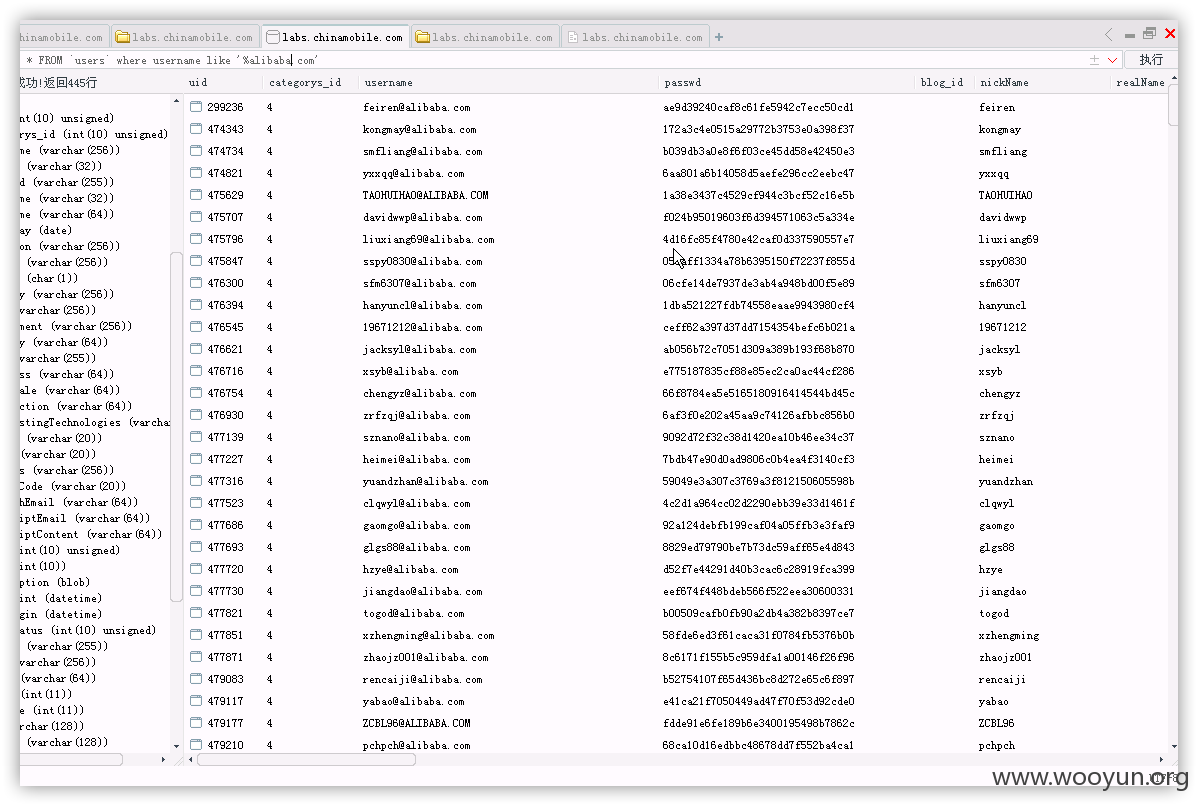Tick the checkbox for row uid 477139
The image size is (1198, 806).
tap(196, 437)
